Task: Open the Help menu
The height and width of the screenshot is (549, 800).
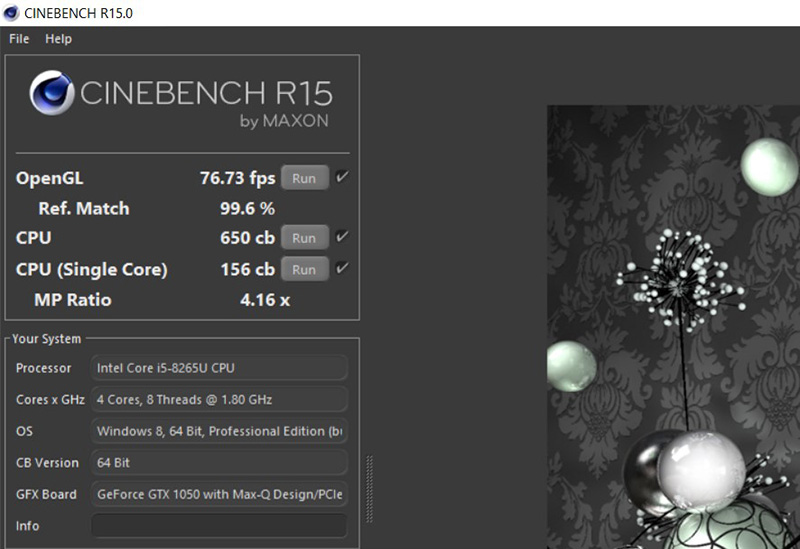Action: pyautogui.click(x=58, y=39)
